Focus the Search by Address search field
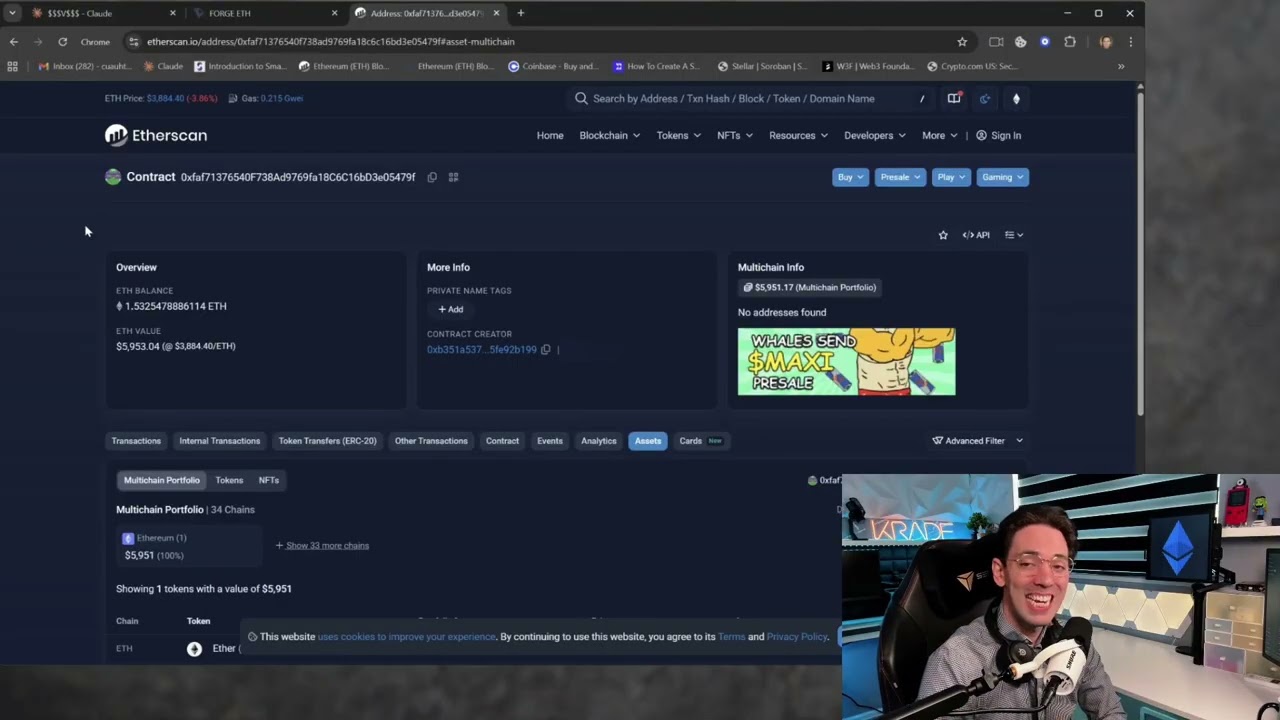 point(750,98)
